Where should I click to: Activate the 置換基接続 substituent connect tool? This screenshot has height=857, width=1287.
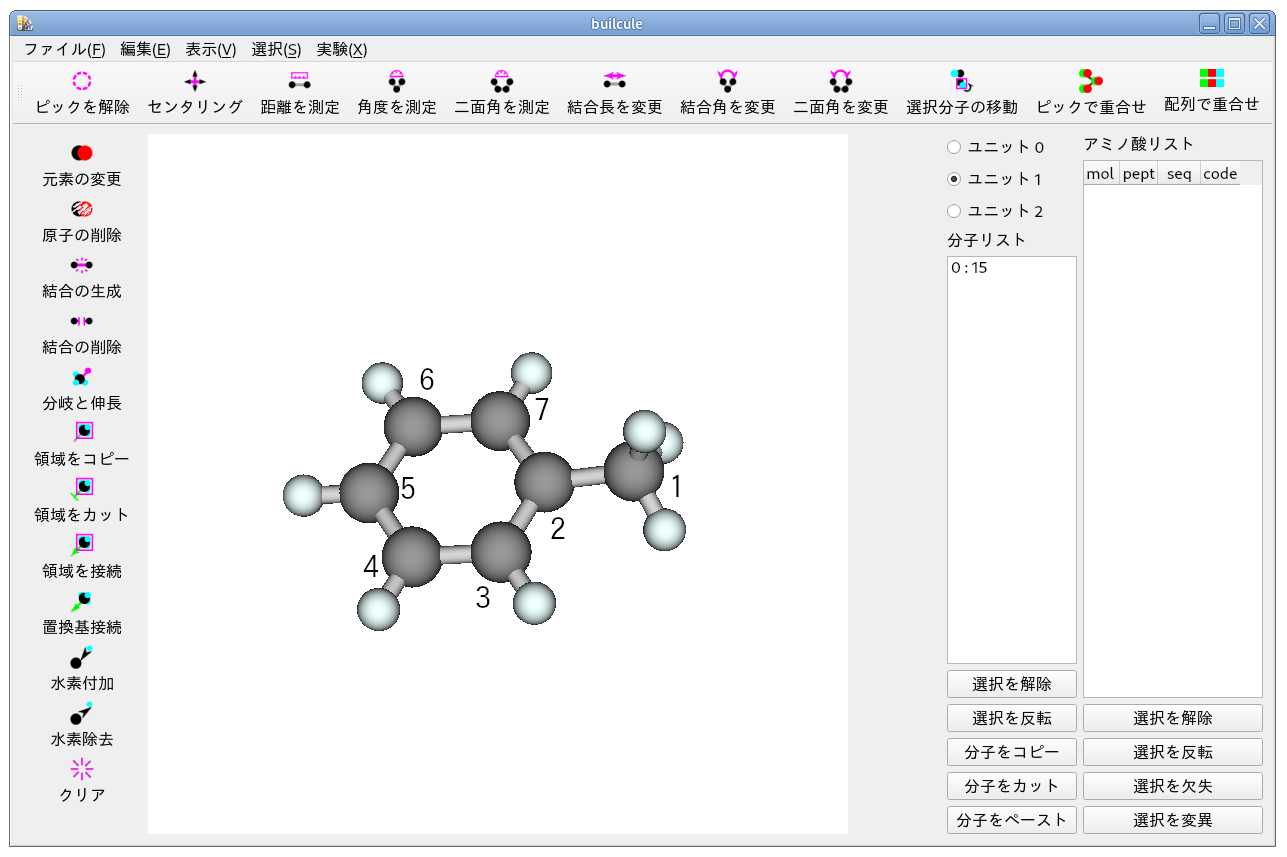[82, 601]
